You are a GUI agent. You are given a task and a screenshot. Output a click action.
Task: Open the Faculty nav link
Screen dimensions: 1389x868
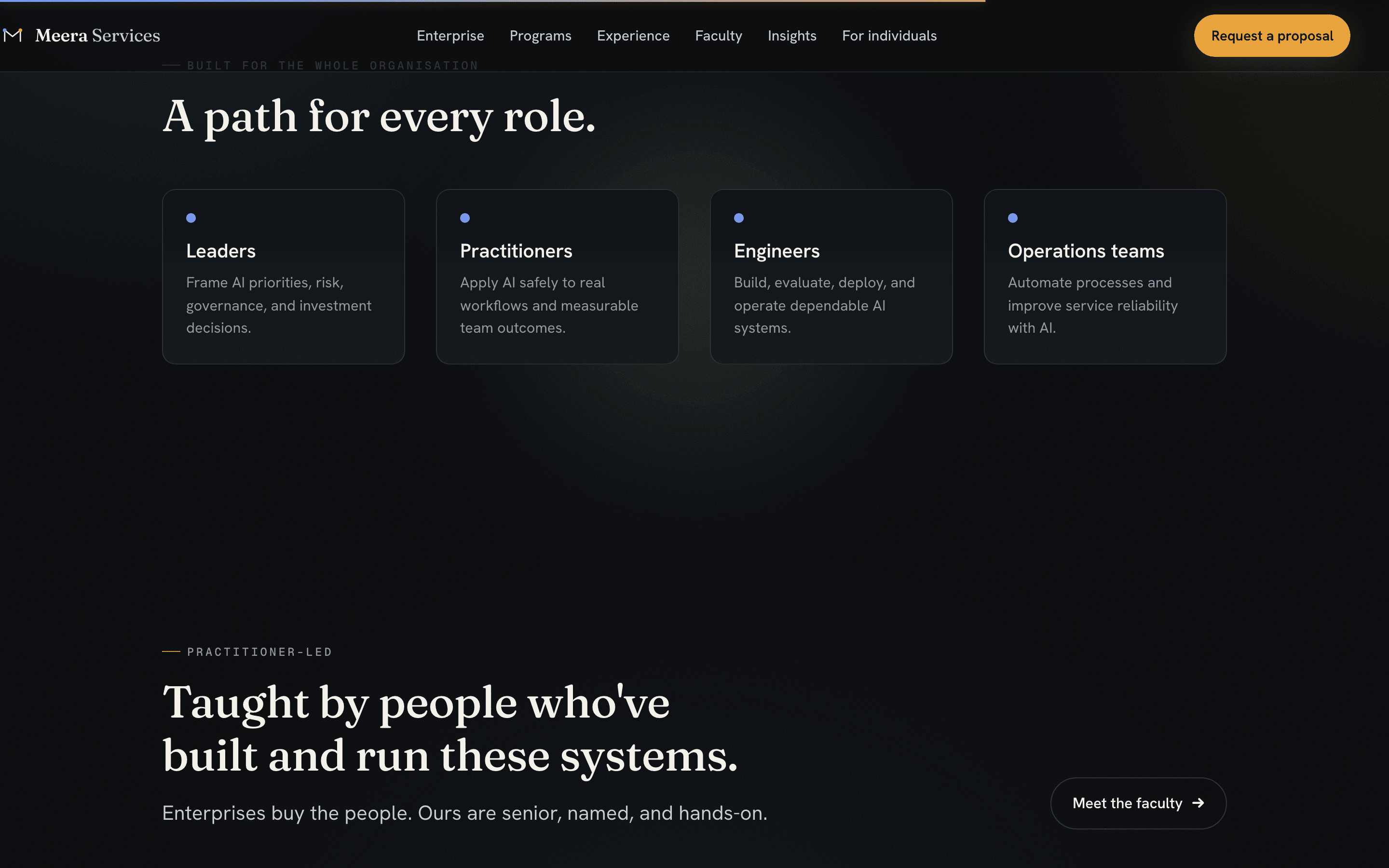(x=719, y=36)
